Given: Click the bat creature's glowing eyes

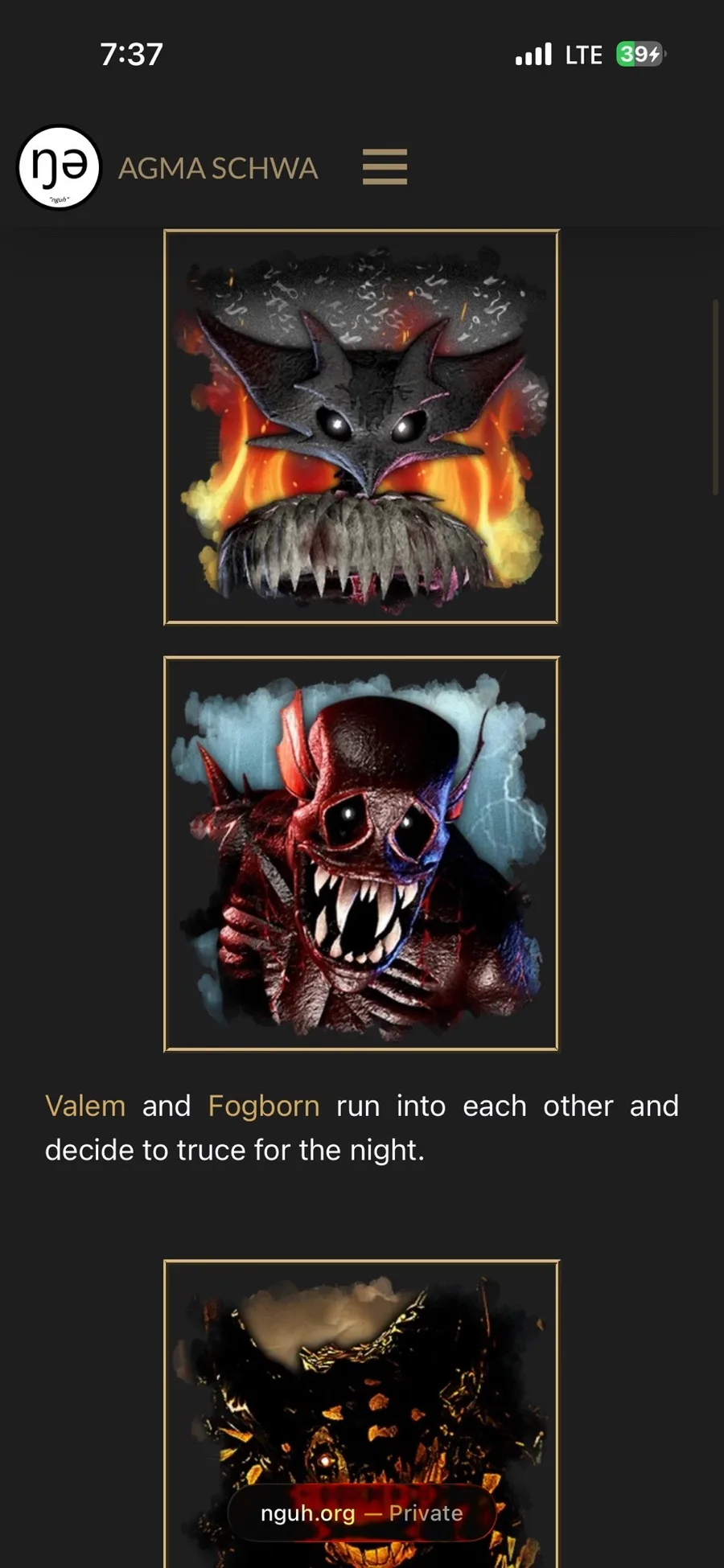Looking at the screenshot, I should 370,423.
